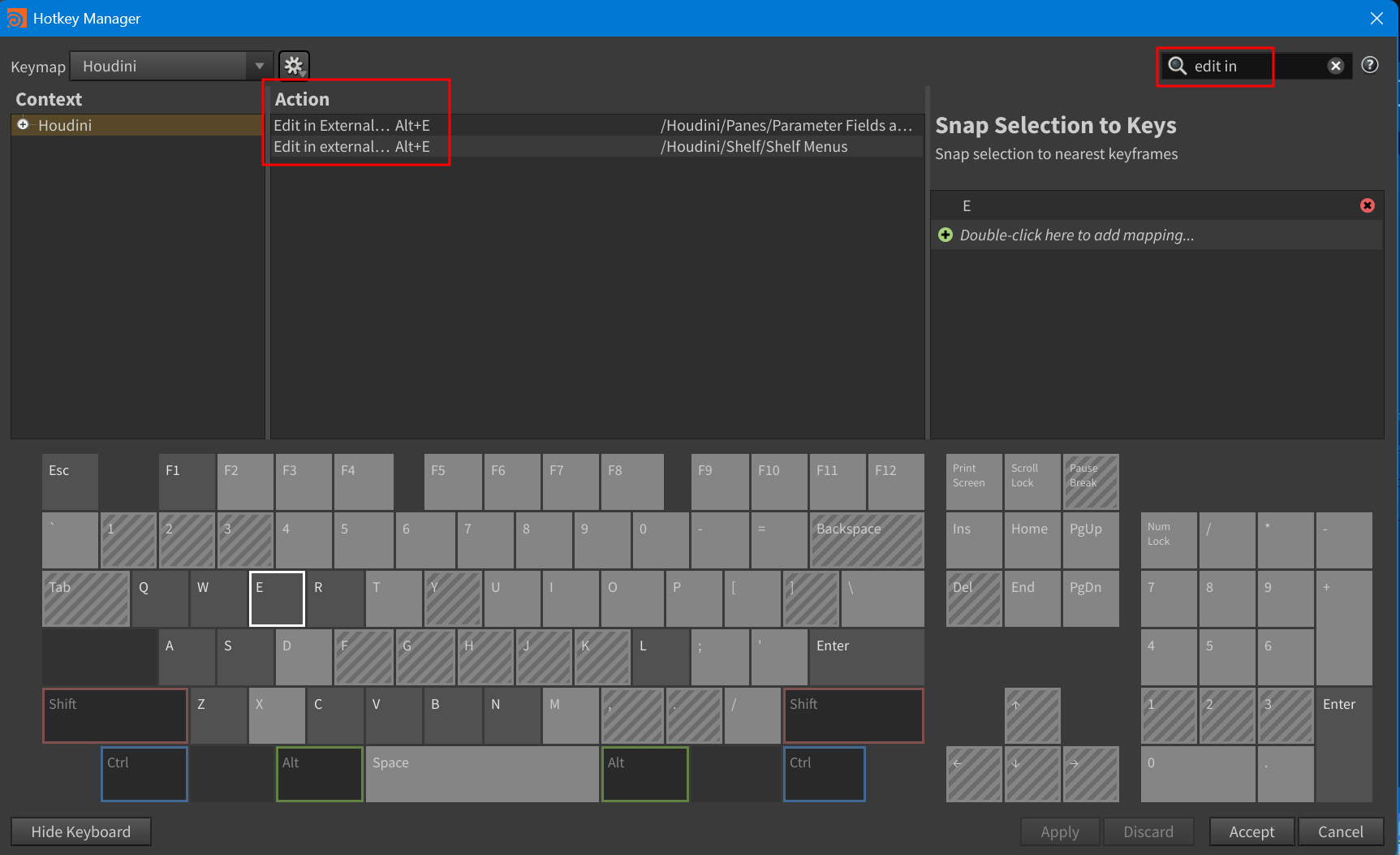
Task: Click the Pause Break key
Action: pos(1091,481)
